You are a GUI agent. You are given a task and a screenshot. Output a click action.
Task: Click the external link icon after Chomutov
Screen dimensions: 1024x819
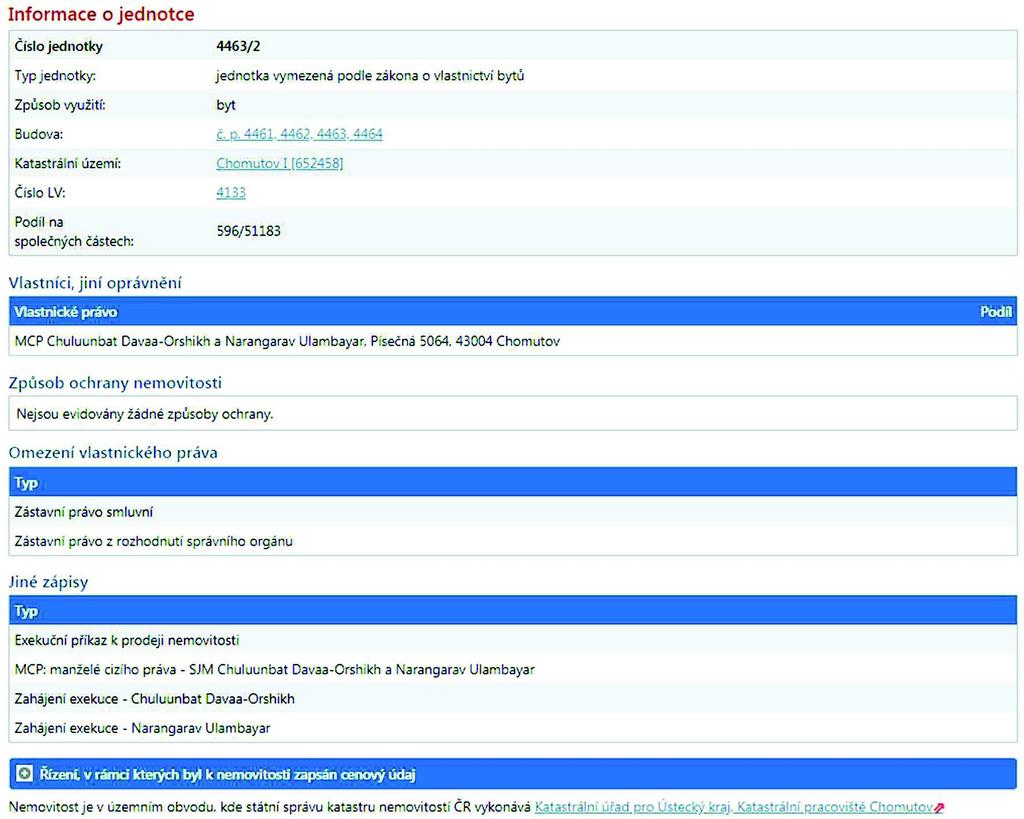click(940, 808)
